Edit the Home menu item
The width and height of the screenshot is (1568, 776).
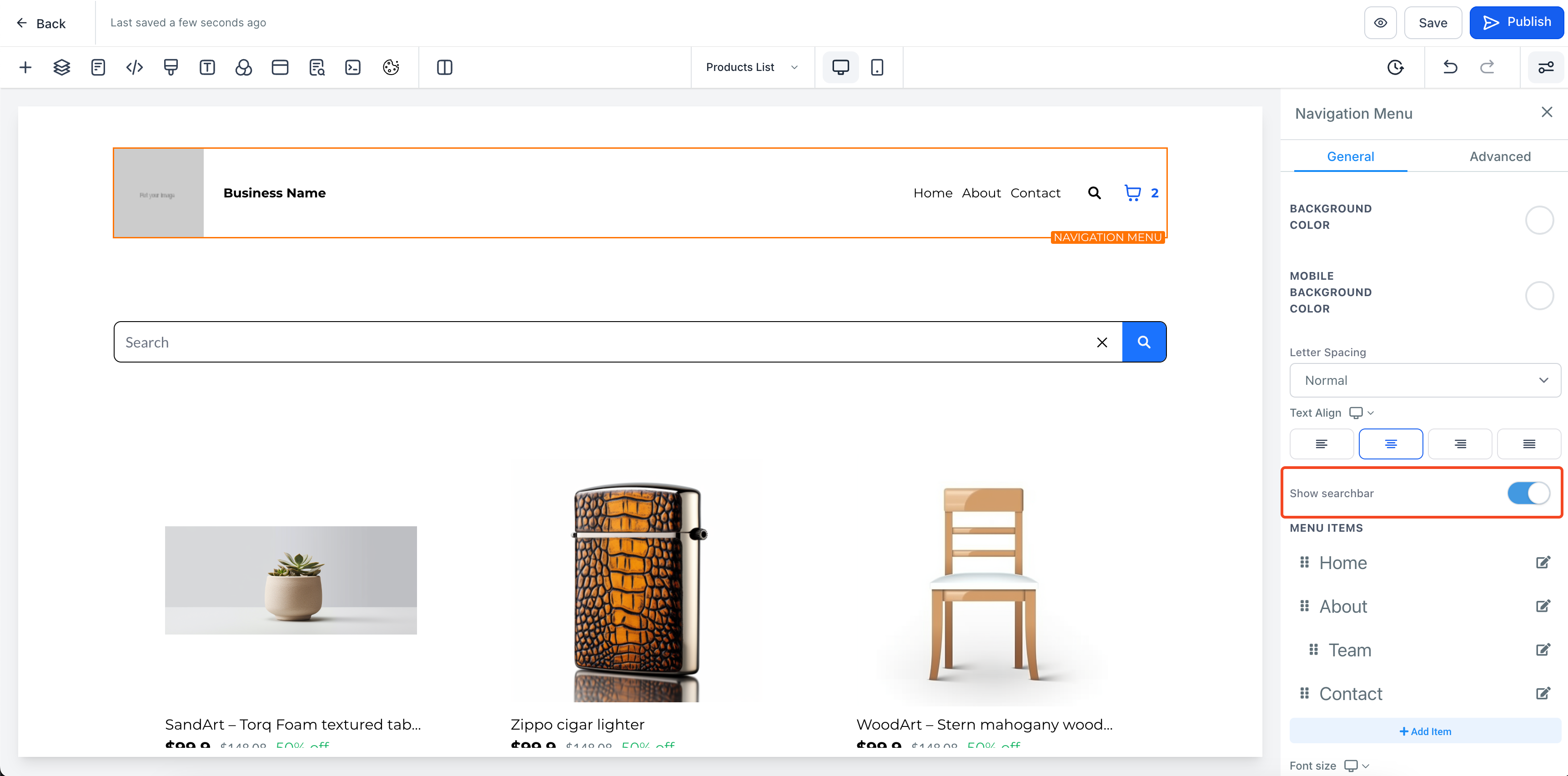tap(1543, 562)
